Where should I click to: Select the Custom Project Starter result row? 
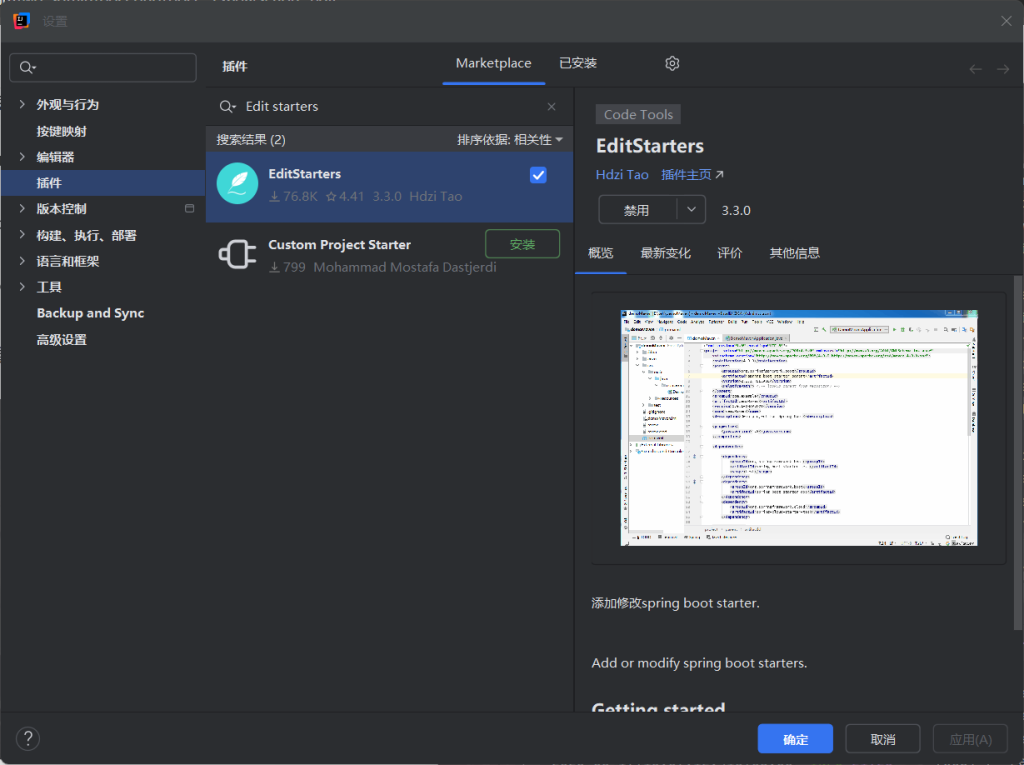click(x=390, y=255)
